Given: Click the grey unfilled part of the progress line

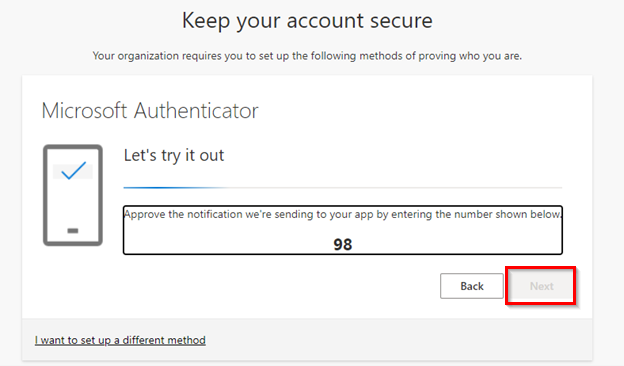Looking at the screenshot, I should 394,187.
